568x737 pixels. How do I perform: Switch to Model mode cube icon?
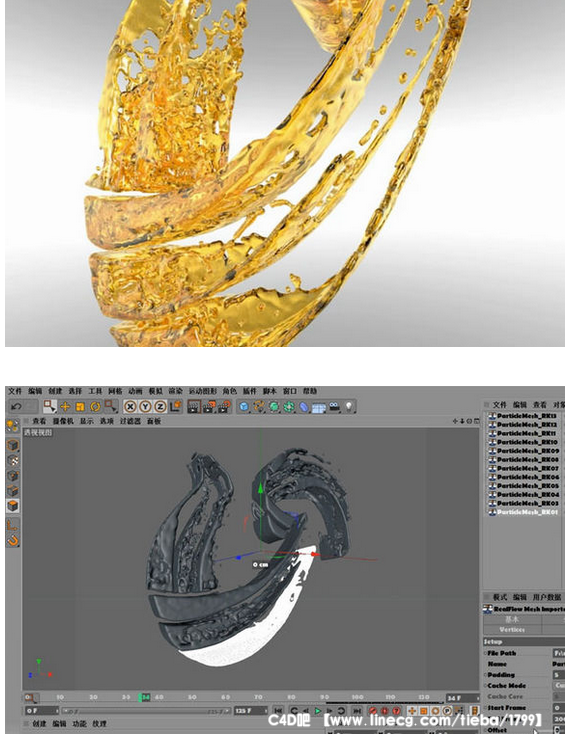coord(13,445)
